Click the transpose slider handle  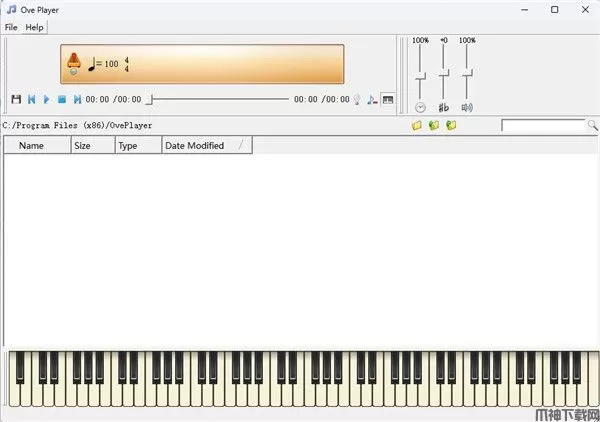[443, 73]
